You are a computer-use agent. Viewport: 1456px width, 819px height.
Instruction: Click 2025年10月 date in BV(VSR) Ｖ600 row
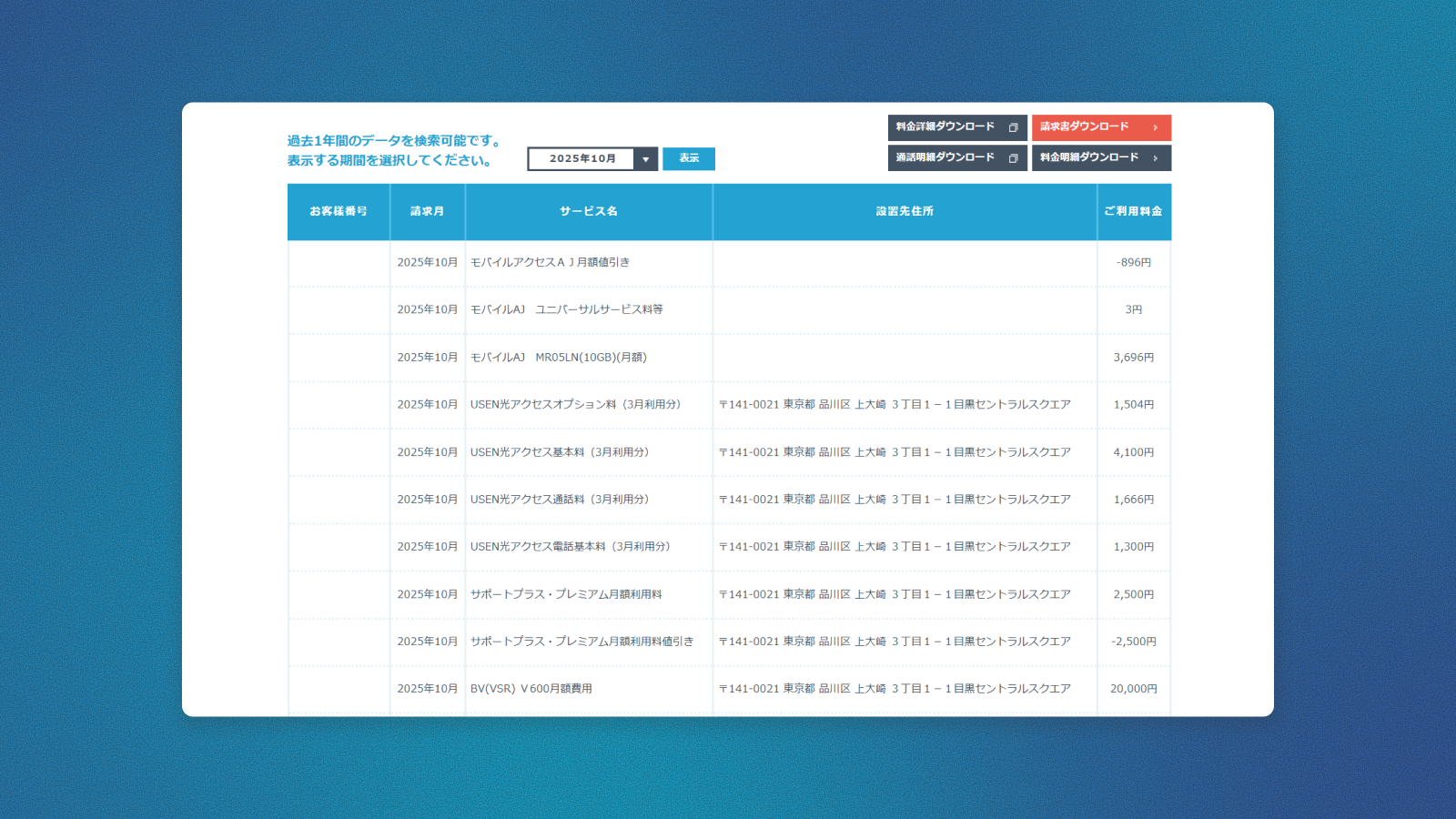point(428,689)
